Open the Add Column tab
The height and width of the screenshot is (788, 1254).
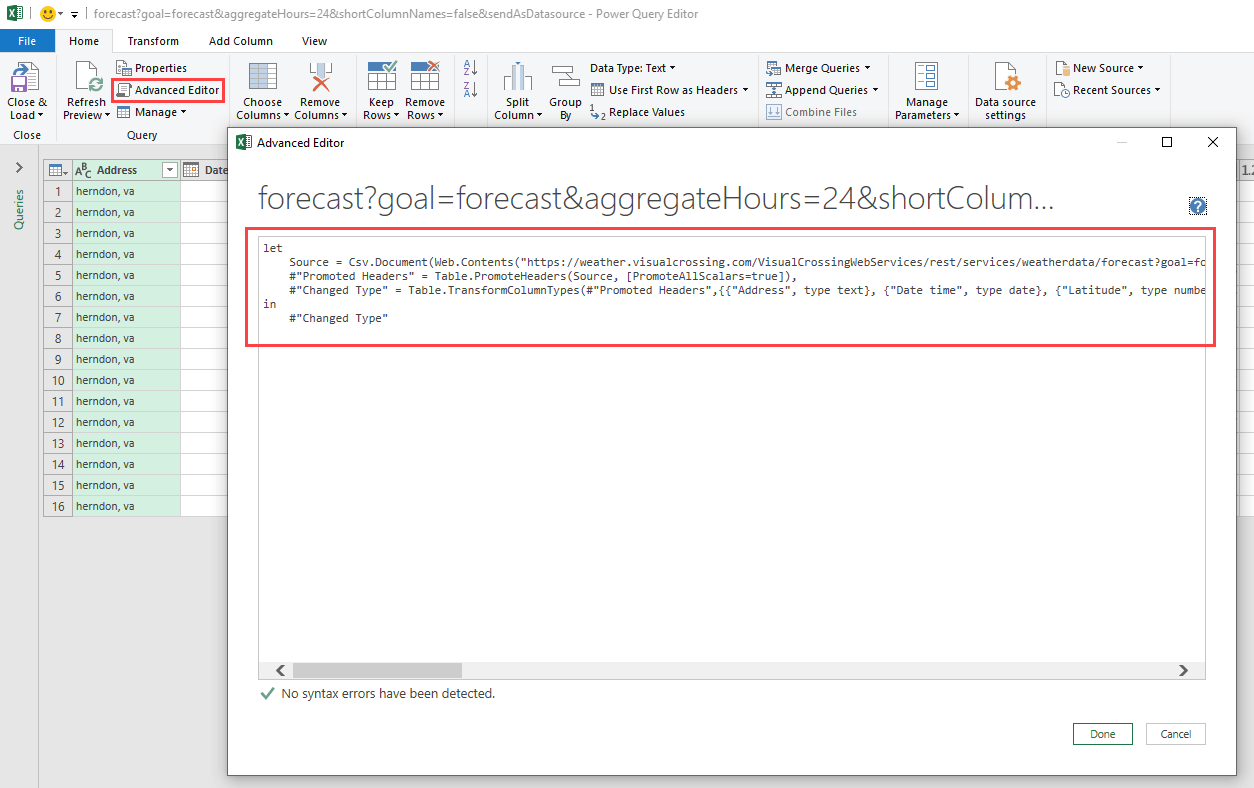240,41
